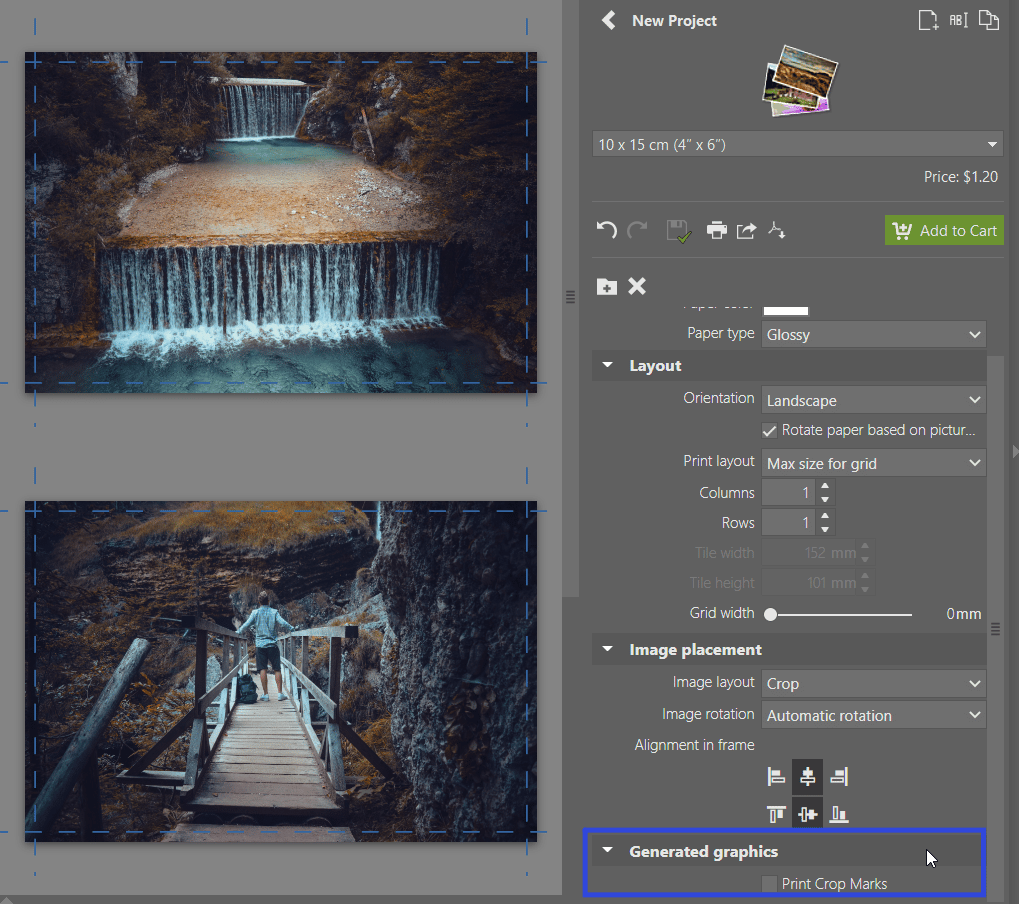Viewport: 1019px width, 904px height.
Task: Open the Paper type dropdown showing Glossy
Action: point(873,335)
